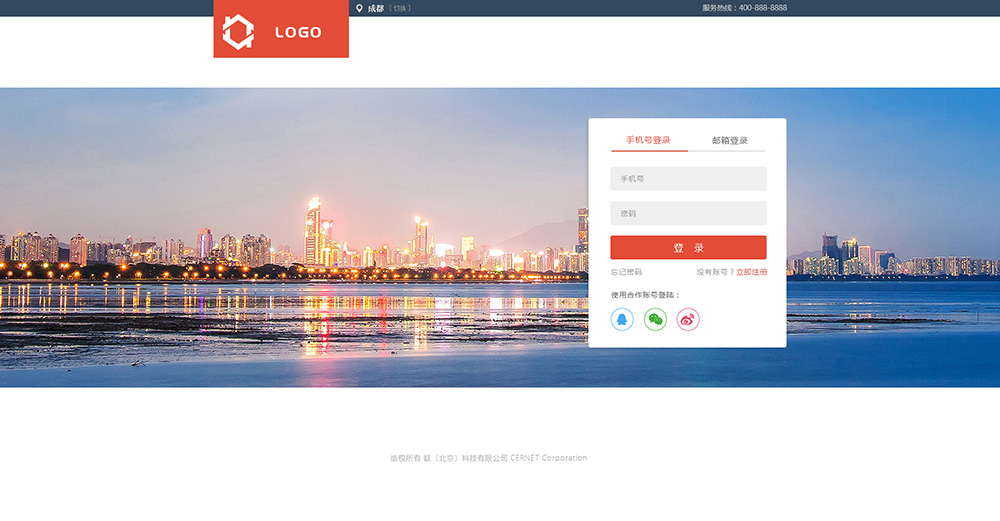Select the 成都 city name
Image resolution: width=1000 pixels, height=521 pixels.
[375, 8]
